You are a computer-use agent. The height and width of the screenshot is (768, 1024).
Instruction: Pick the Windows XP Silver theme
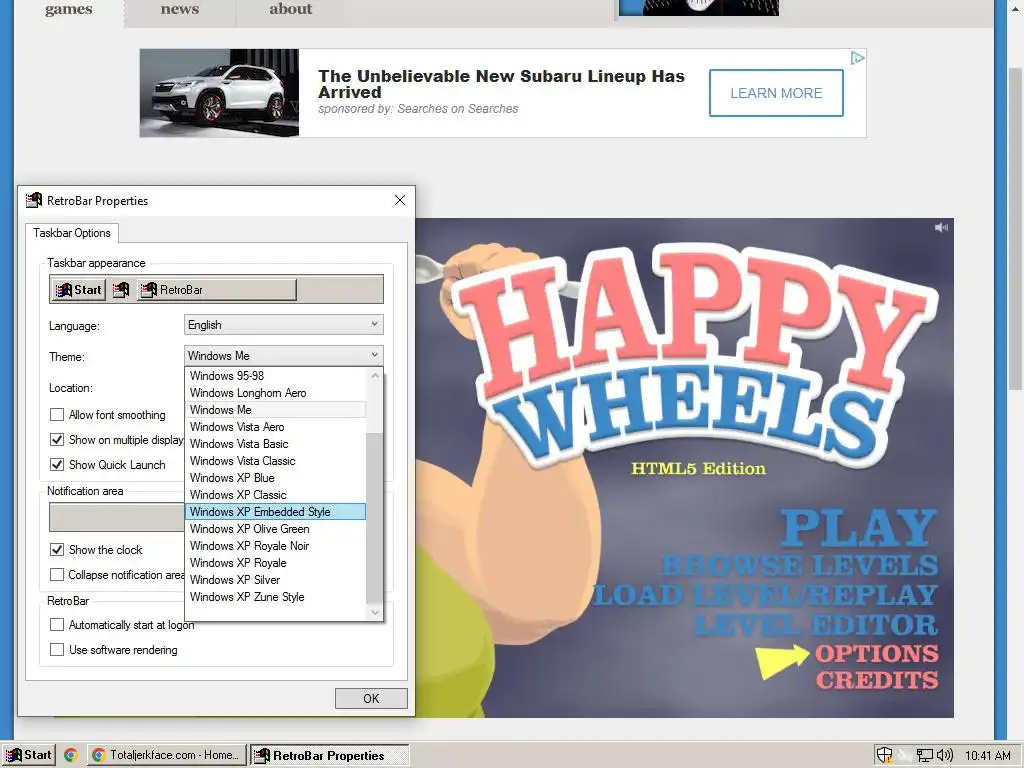(276, 579)
